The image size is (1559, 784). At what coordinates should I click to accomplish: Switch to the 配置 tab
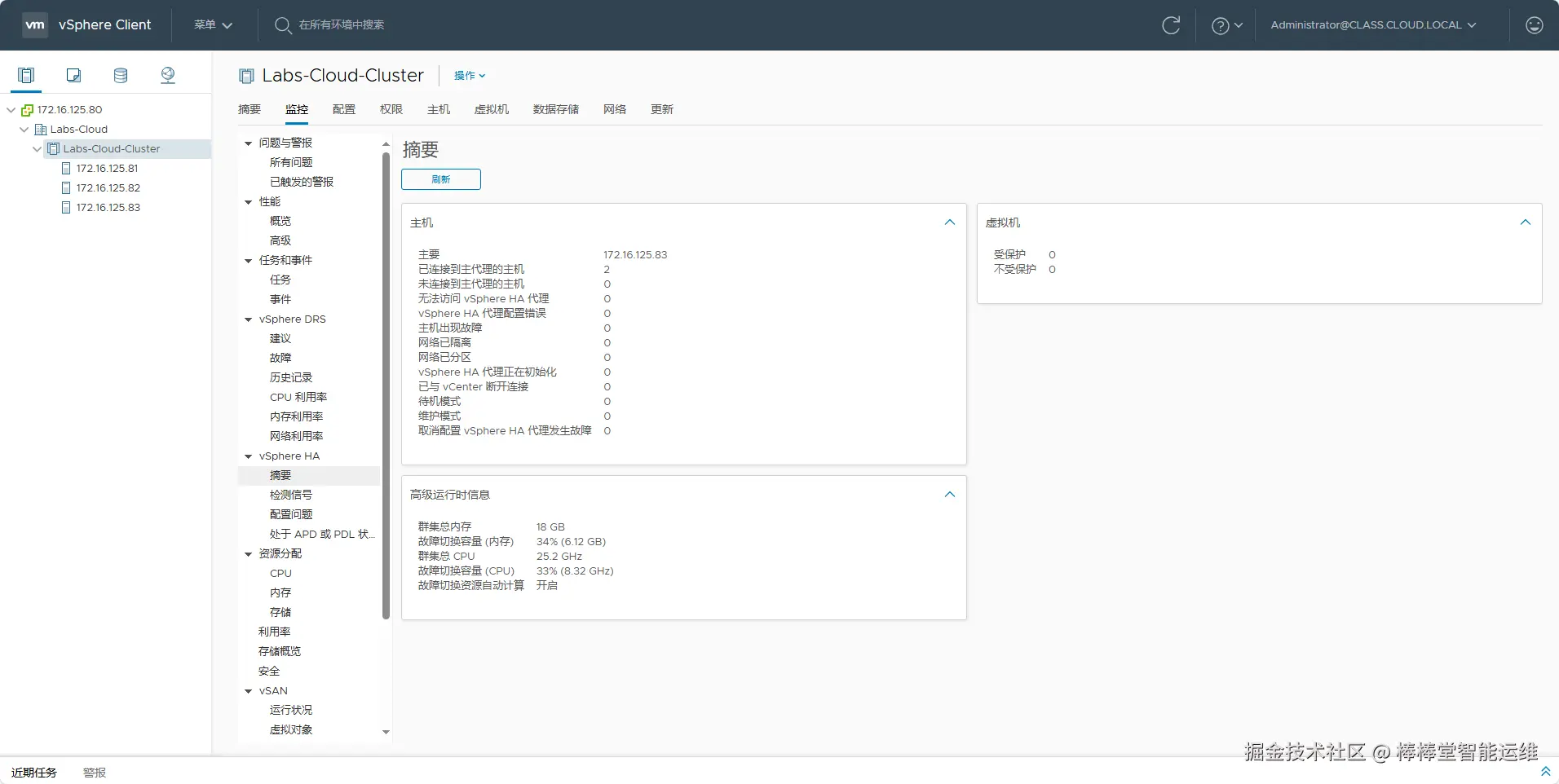(344, 109)
